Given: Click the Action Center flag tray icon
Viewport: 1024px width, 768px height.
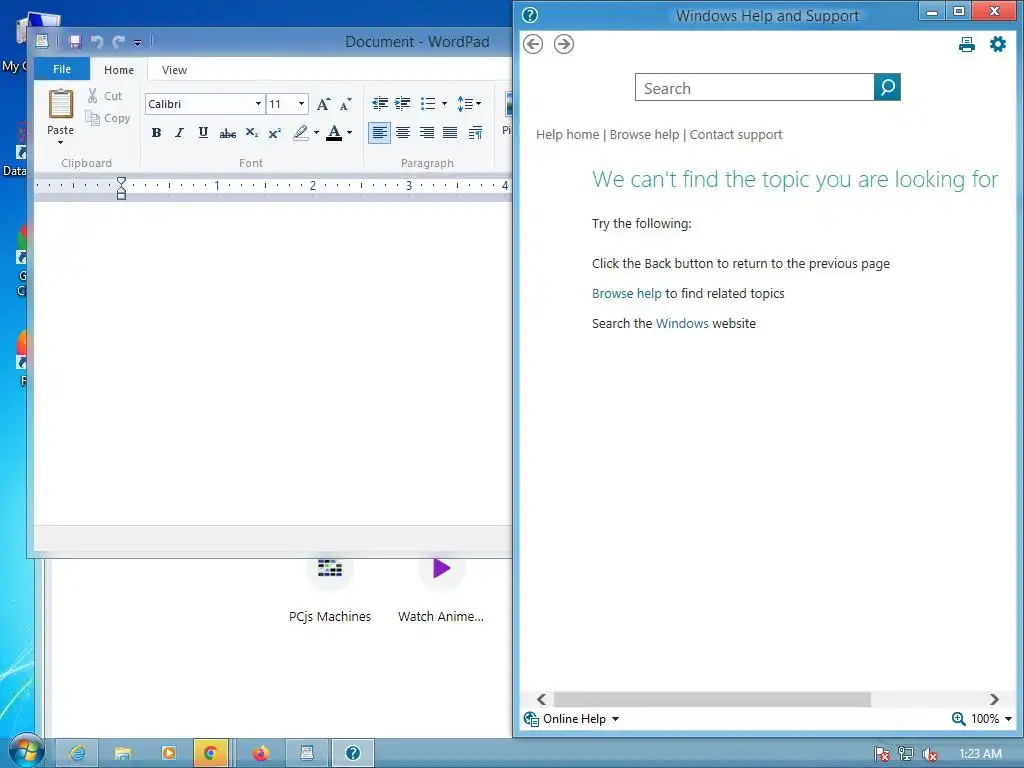Looking at the screenshot, I should point(882,754).
